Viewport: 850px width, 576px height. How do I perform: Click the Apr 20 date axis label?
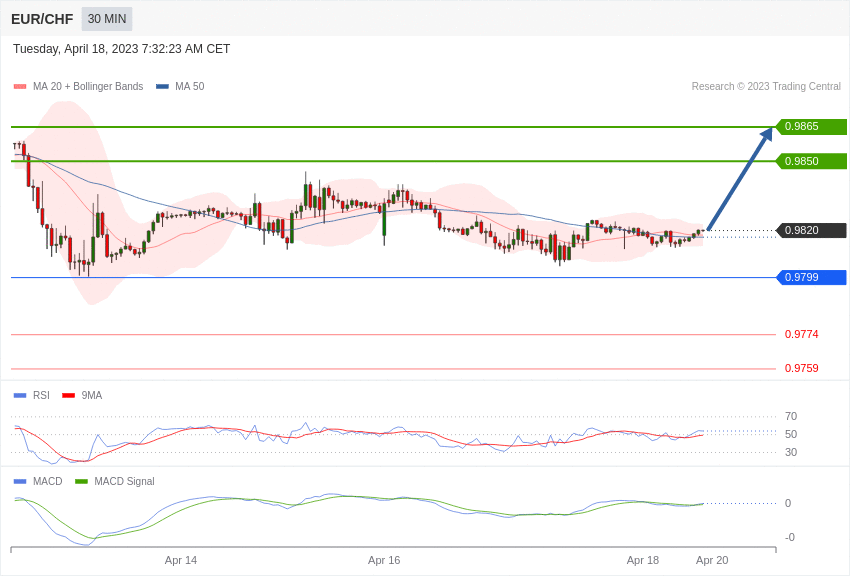coord(712,560)
